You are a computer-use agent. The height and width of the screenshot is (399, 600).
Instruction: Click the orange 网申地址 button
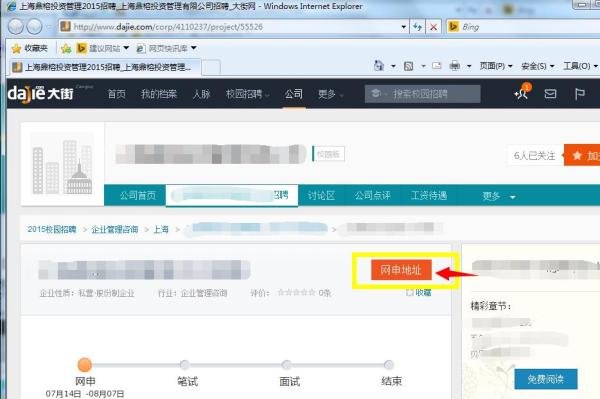pyautogui.click(x=401, y=270)
